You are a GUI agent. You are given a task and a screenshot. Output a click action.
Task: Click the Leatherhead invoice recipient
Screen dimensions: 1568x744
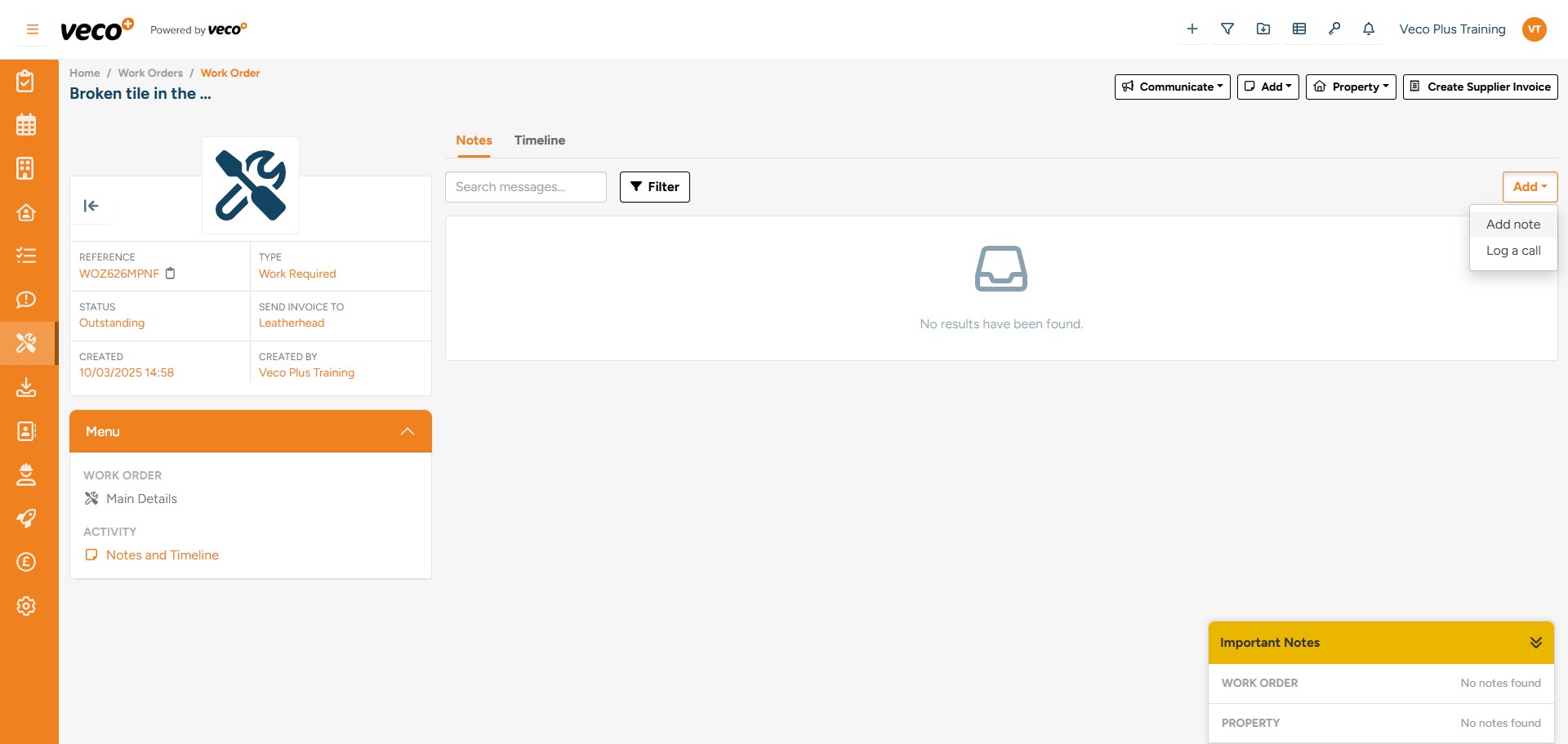click(x=292, y=323)
